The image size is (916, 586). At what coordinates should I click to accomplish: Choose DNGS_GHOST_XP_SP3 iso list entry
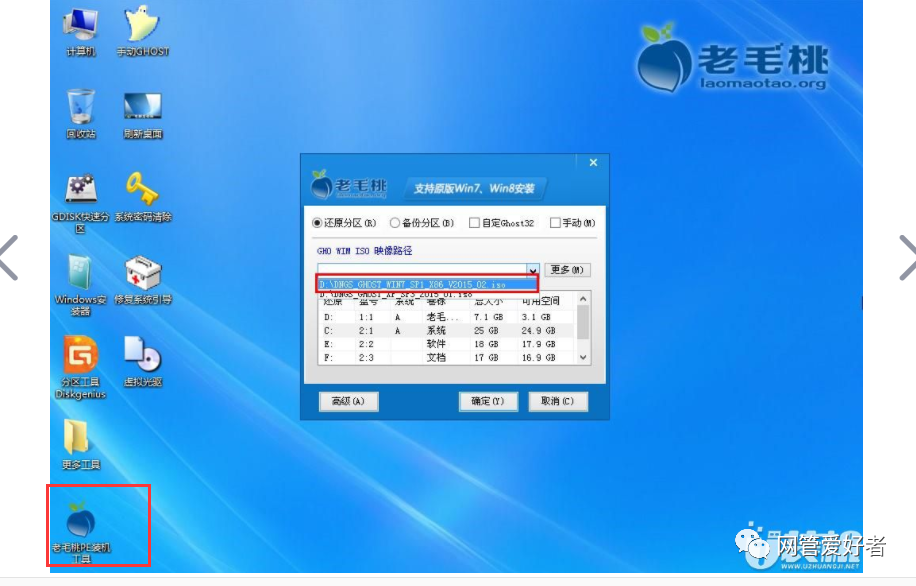pos(427,294)
